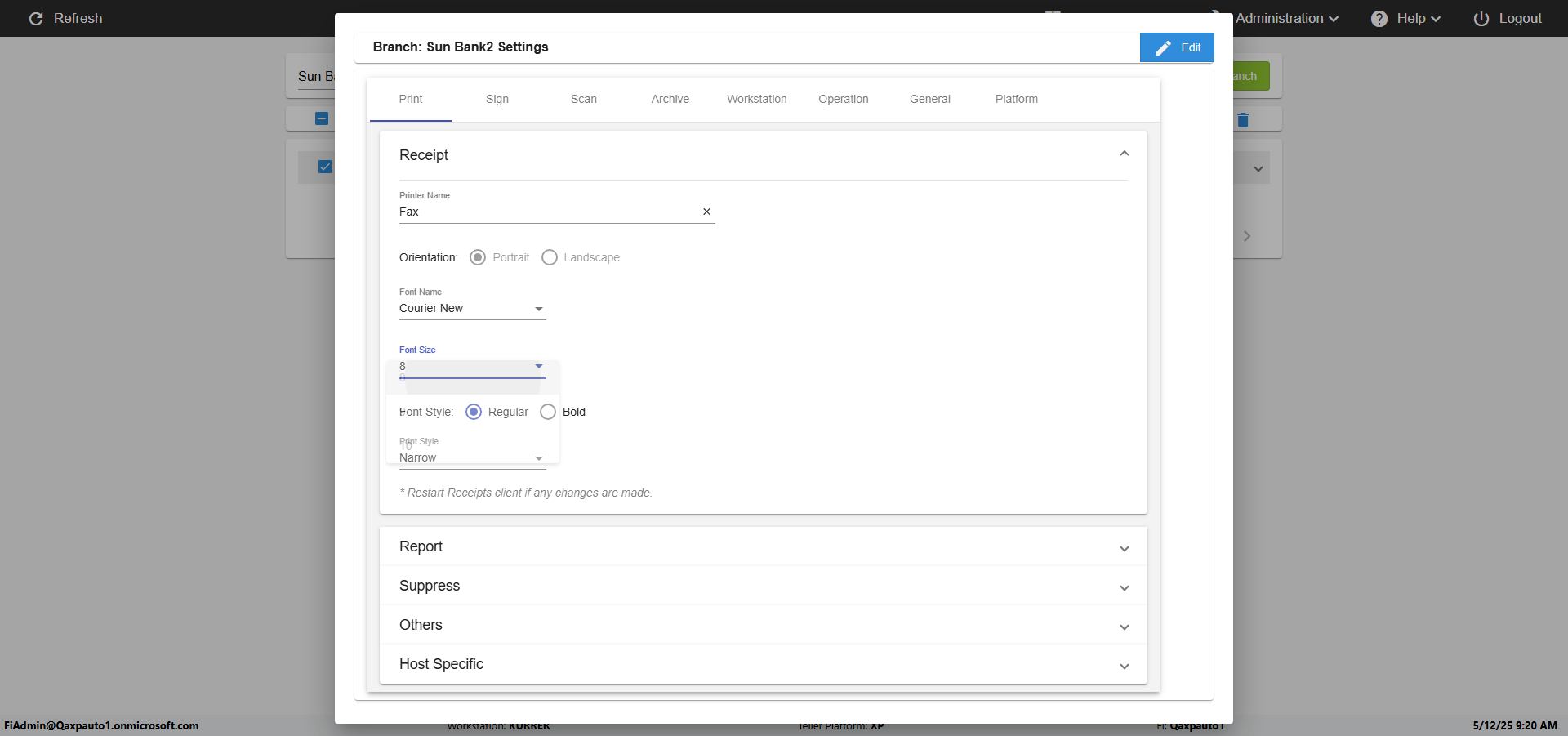The width and height of the screenshot is (1568, 736).
Task: Collapse the Receipt section chevron
Action: pyautogui.click(x=1124, y=154)
